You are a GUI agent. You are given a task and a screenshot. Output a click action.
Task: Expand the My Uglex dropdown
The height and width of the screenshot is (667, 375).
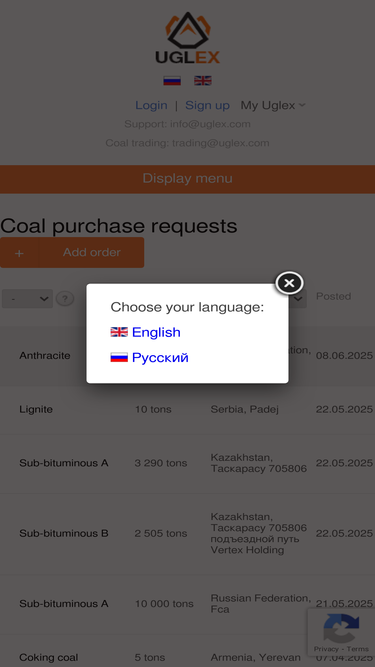tap(273, 105)
